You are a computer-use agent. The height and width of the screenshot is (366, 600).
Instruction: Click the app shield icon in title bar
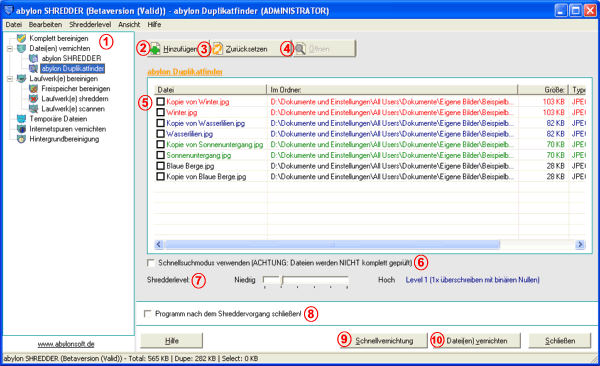[x=8, y=10]
